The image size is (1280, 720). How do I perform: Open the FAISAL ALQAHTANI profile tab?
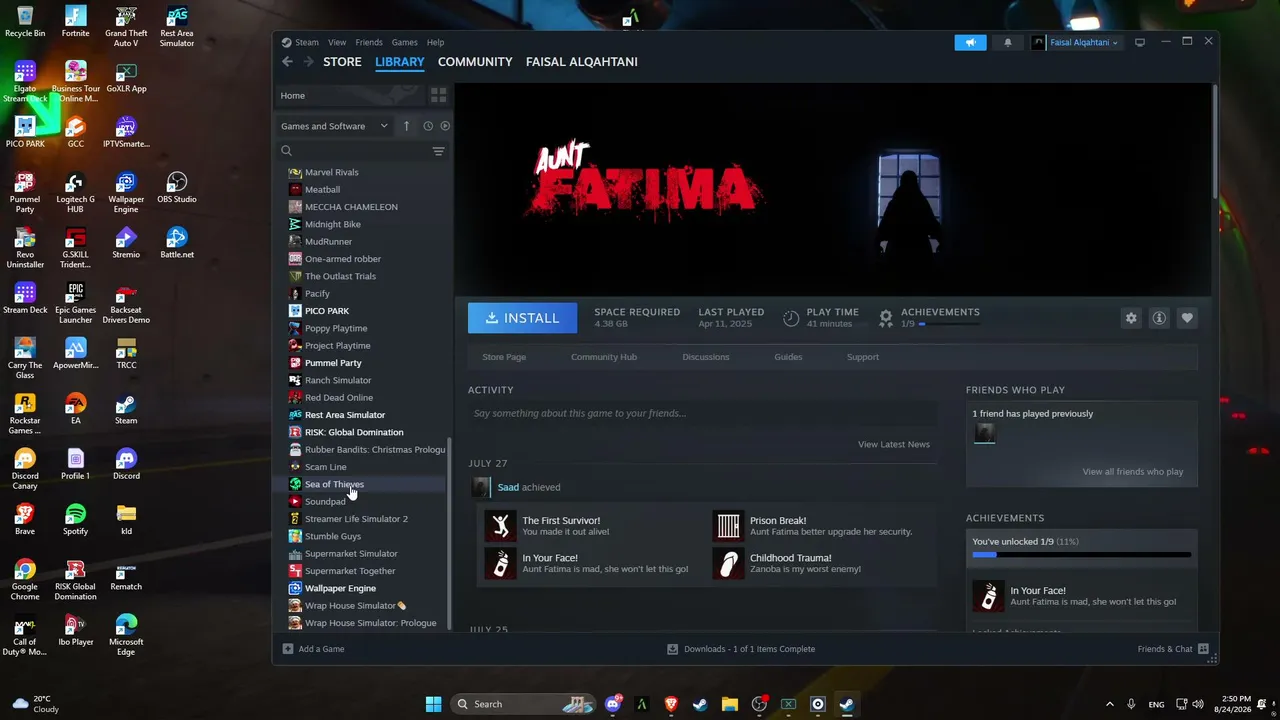(x=582, y=62)
